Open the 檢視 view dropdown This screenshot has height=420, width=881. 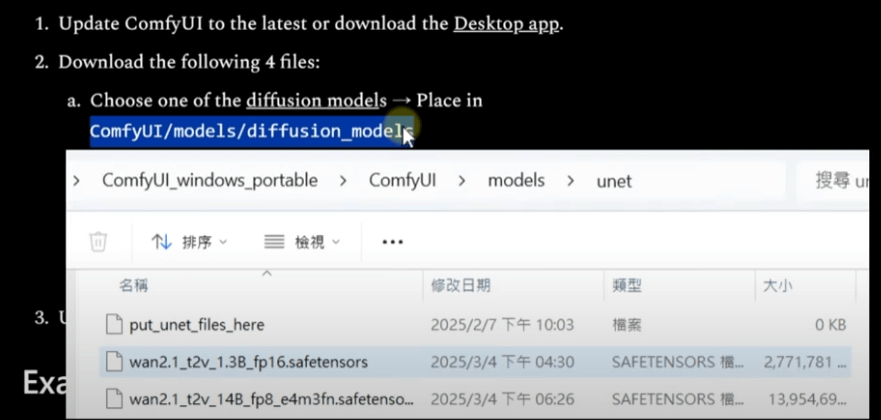(x=302, y=242)
